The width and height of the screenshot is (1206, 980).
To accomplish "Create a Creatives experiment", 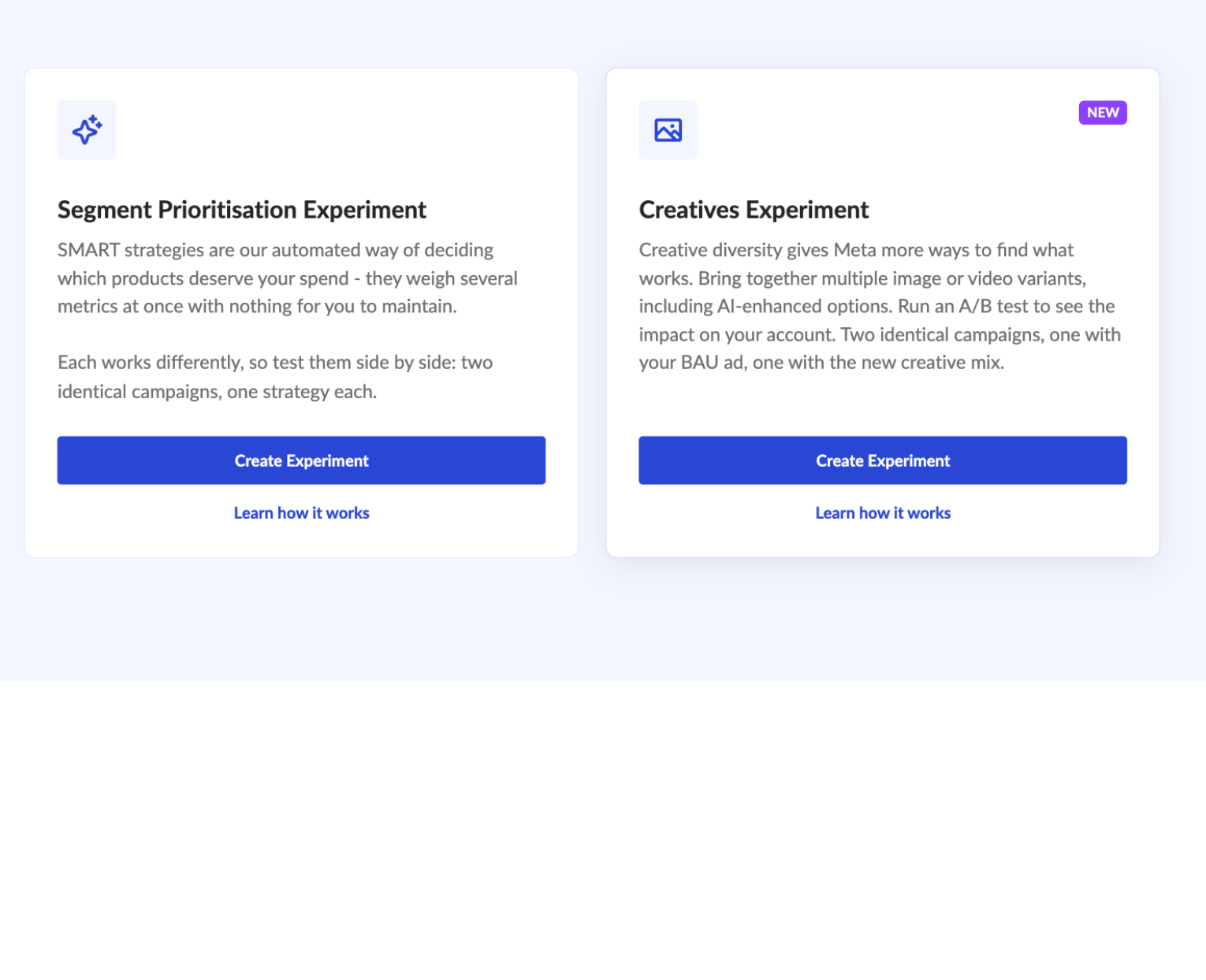I will [x=883, y=460].
